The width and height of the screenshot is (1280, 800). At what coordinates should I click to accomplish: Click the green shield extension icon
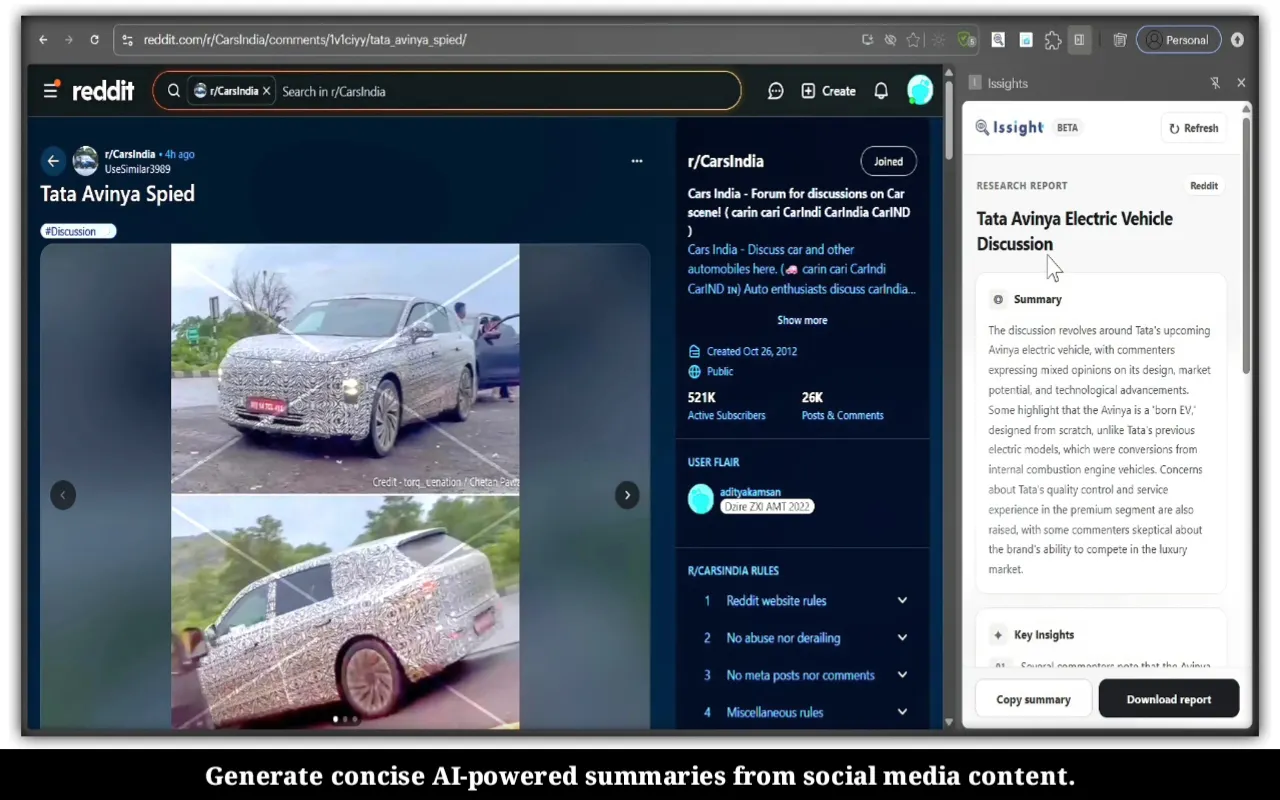click(966, 40)
